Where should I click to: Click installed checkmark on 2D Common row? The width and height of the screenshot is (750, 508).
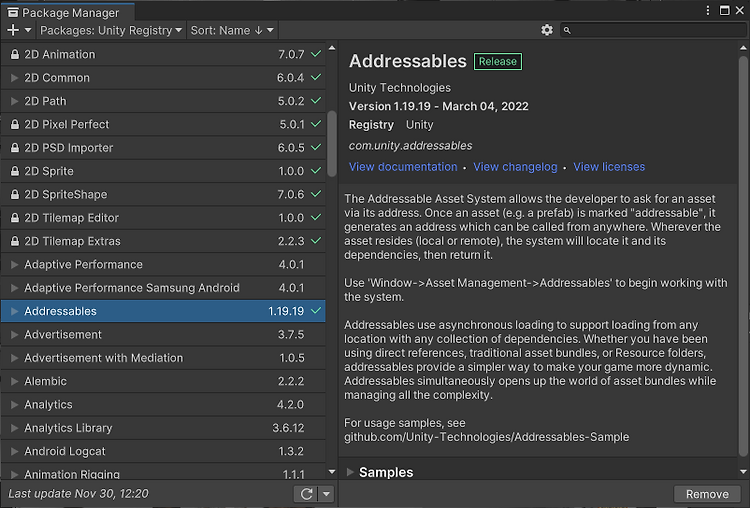[316, 77]
